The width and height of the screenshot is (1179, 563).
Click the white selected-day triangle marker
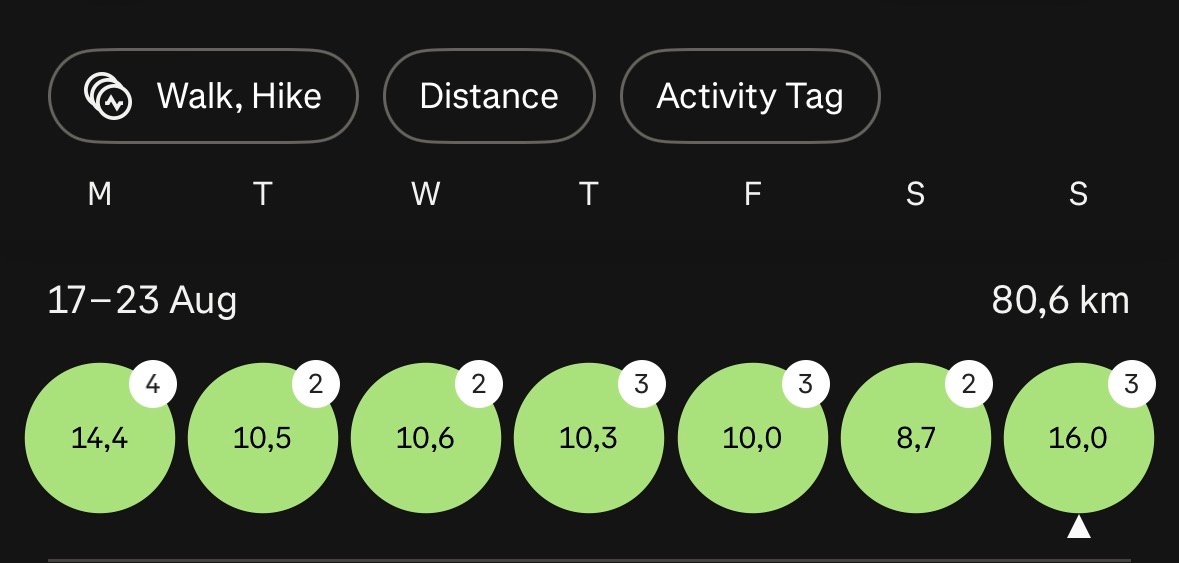pos(1079,527)
